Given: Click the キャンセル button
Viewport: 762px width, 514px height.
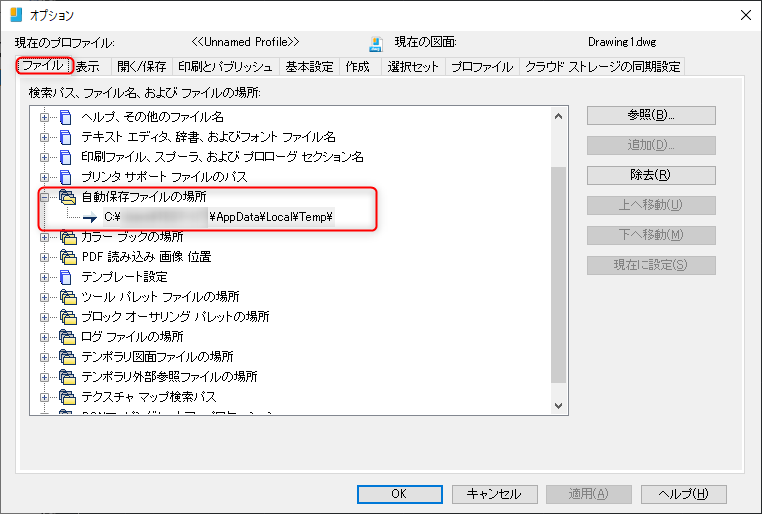Looking at the screenshot, I should (x=494, y=494).
